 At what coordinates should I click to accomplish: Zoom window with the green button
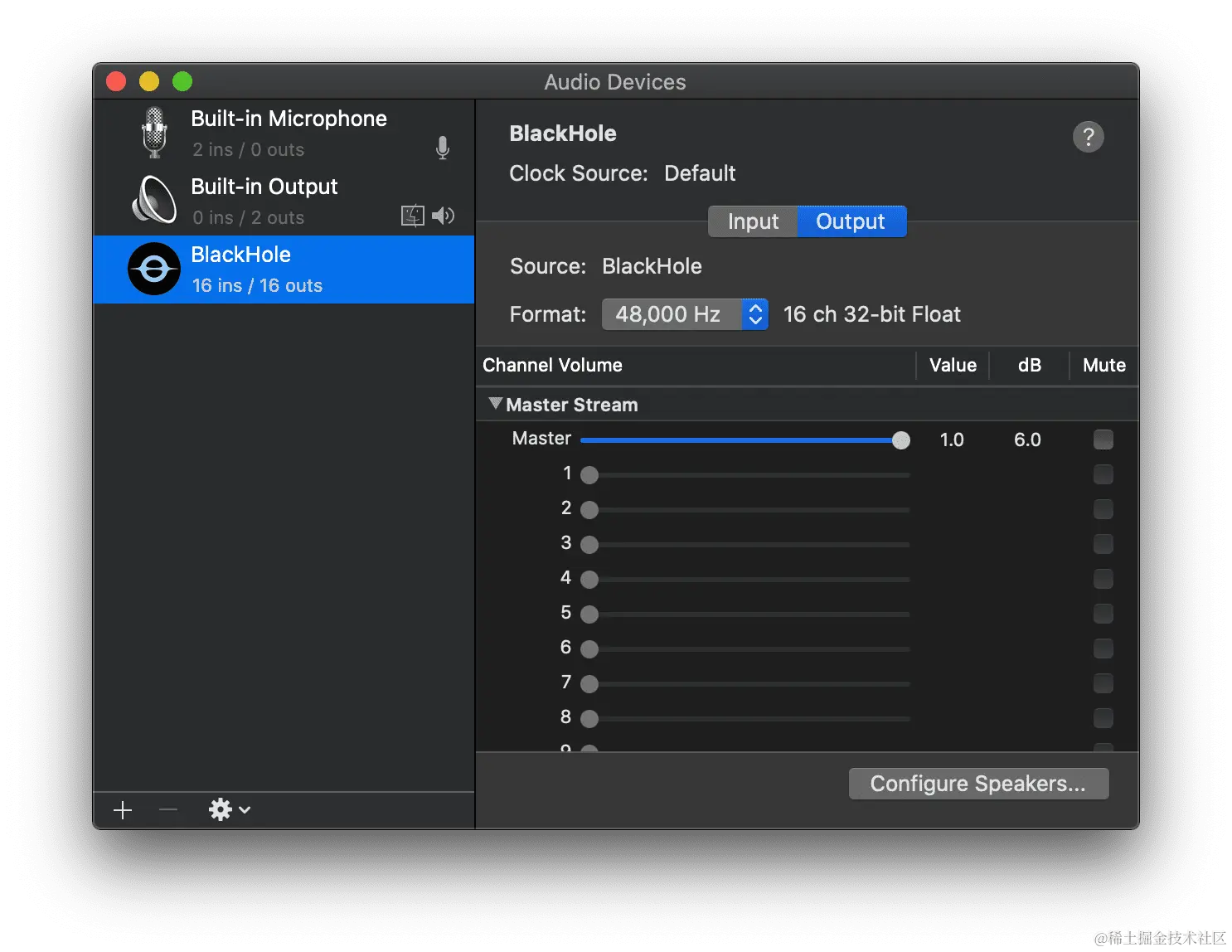pos(182,81)
